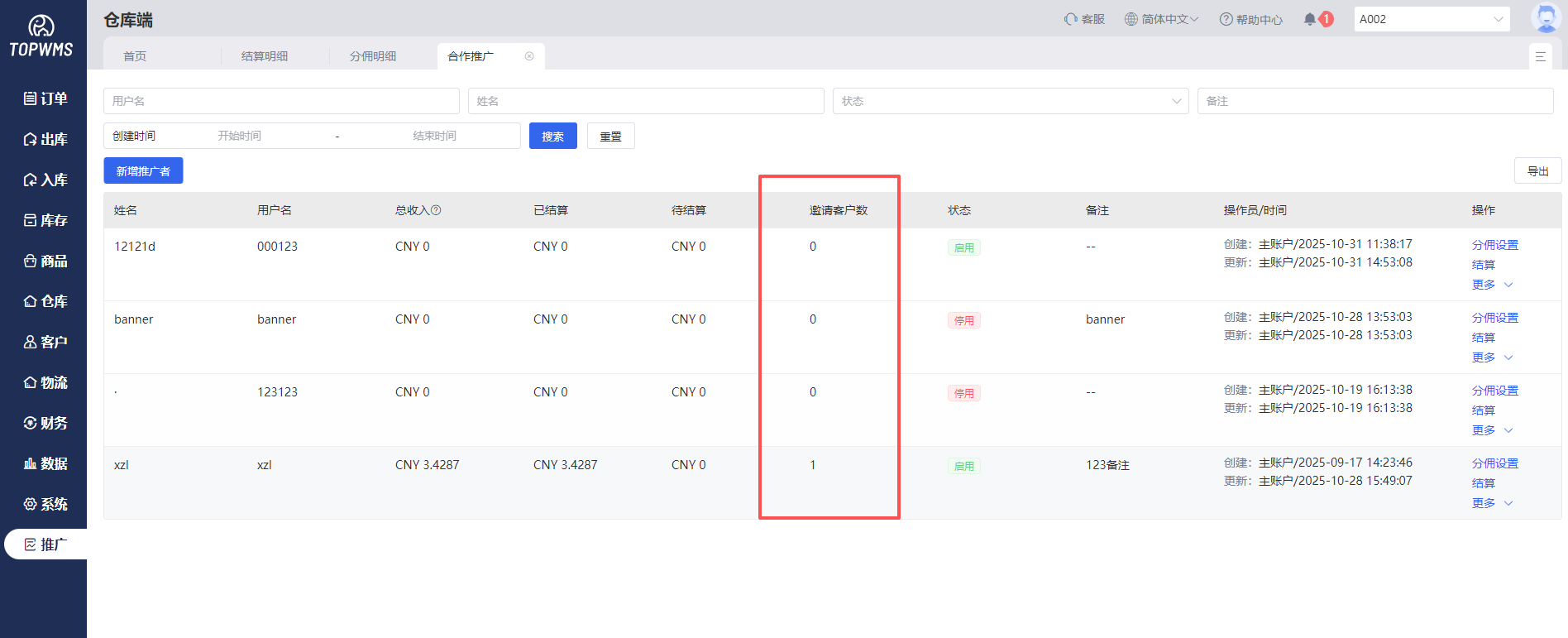Open the 状态 filter dropdown

(1010, 101)
